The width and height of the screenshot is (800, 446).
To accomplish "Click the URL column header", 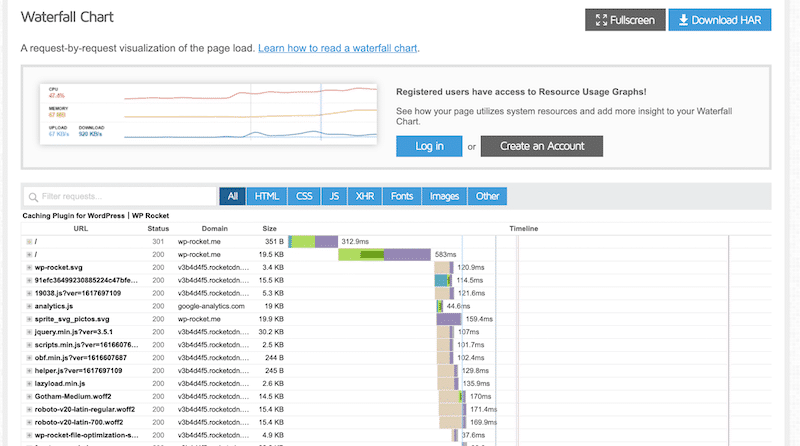I will [x=81, y=229].
